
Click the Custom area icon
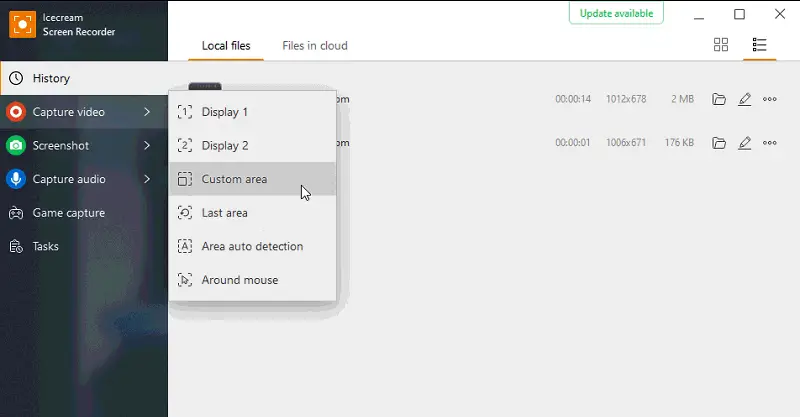[185, 179]
